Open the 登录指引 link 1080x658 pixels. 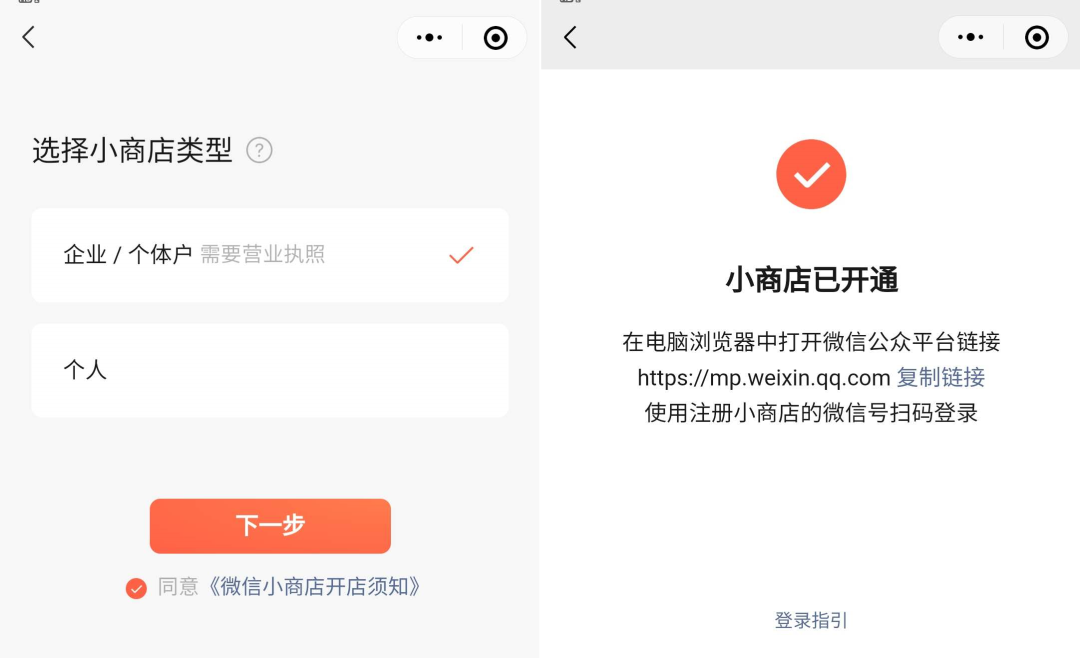811,620
